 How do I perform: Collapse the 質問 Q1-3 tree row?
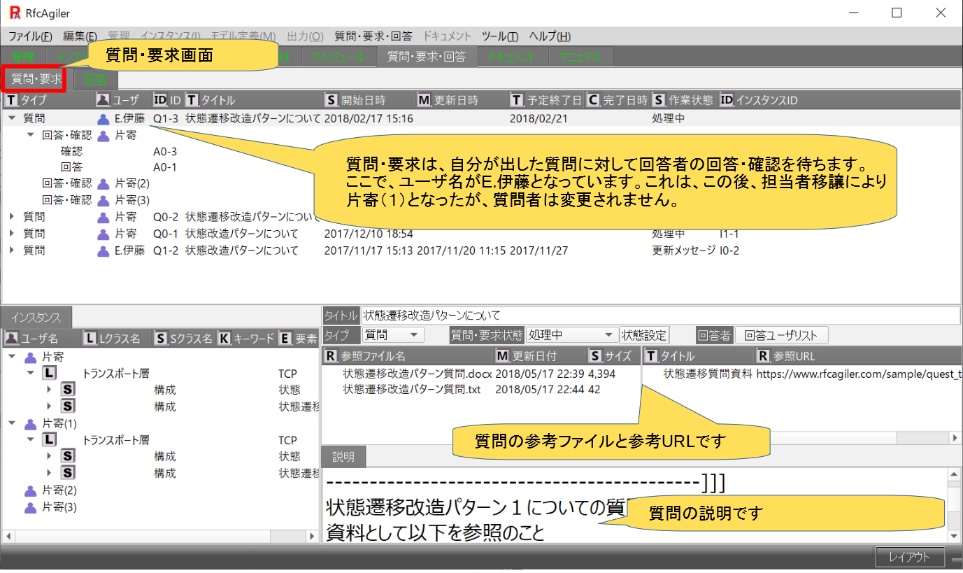coord(12,118)
